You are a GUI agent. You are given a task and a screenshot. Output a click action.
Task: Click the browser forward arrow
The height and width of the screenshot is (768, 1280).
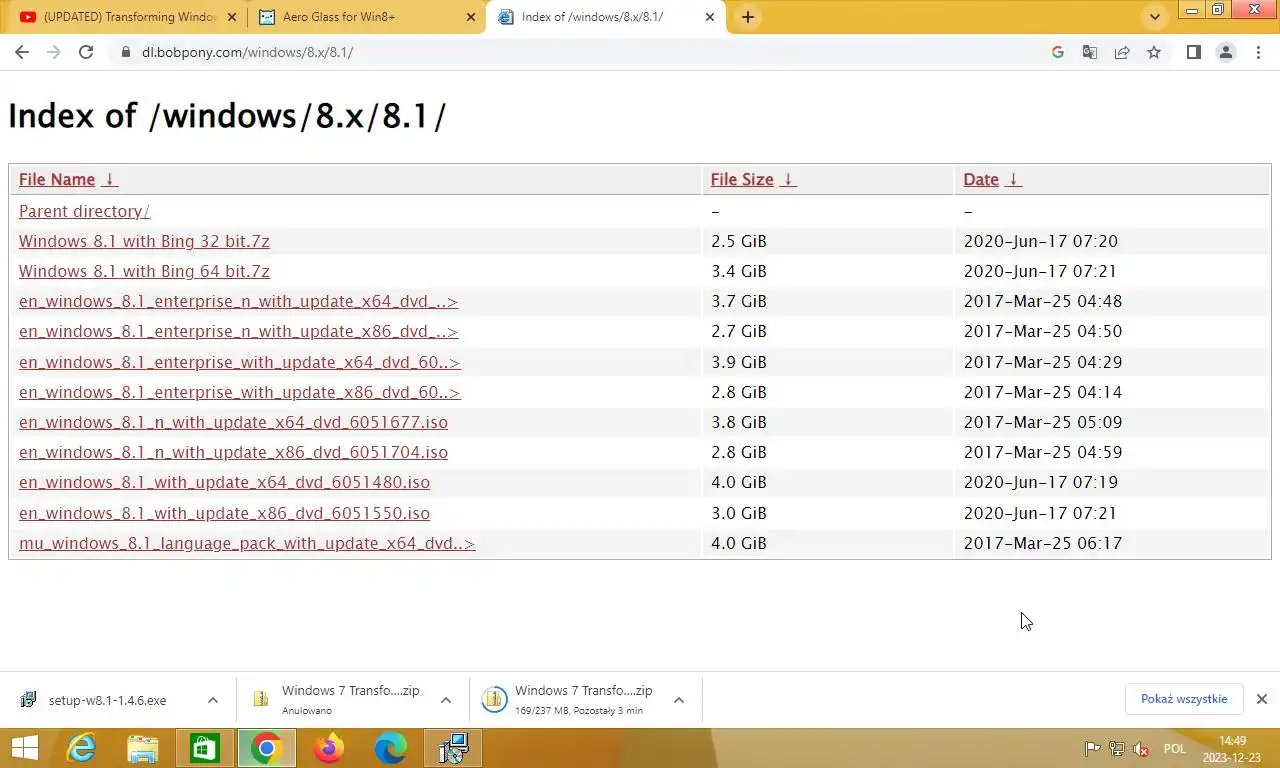54,52
